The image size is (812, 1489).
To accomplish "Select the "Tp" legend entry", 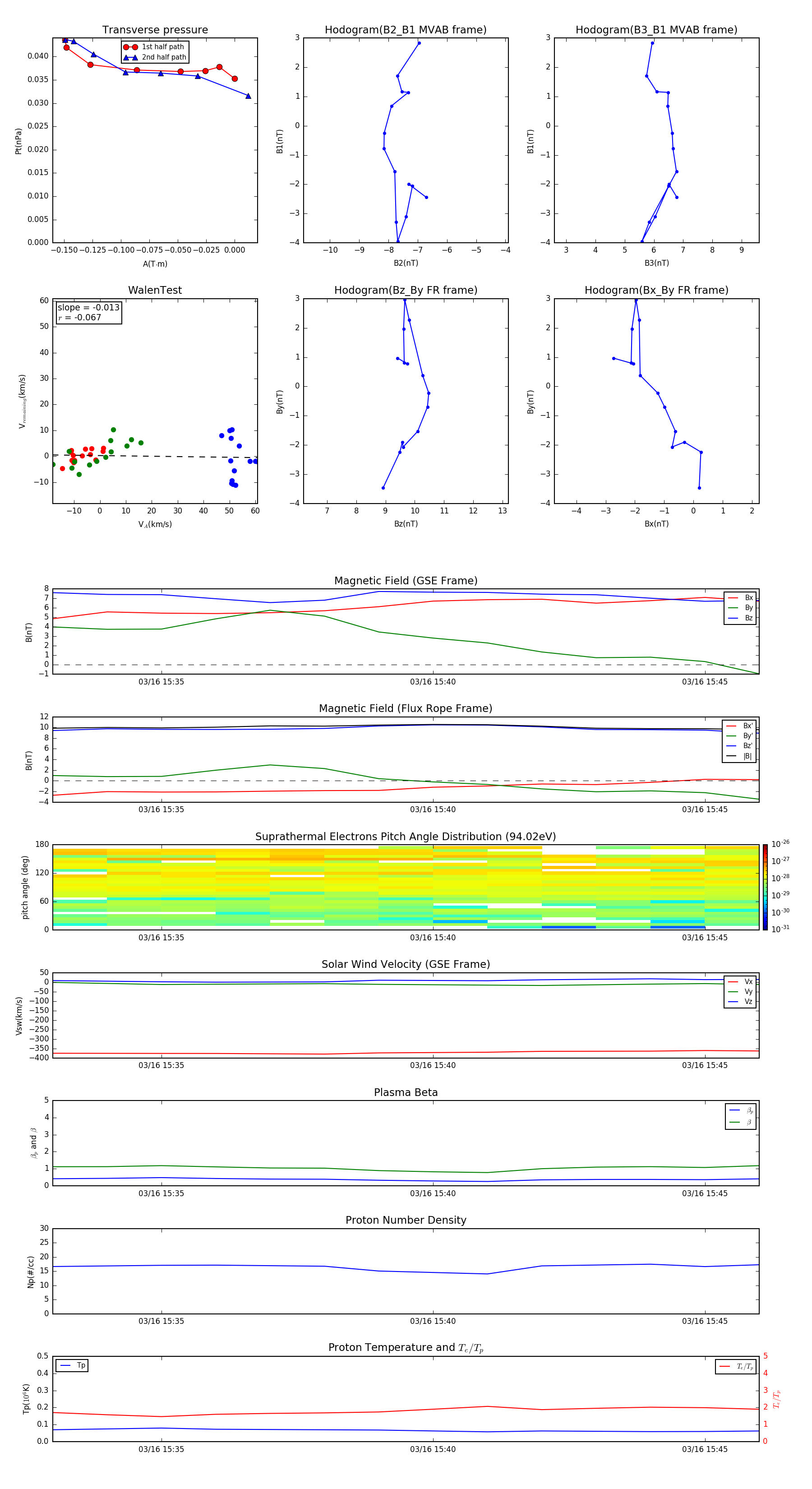I will pos(72,1365).
